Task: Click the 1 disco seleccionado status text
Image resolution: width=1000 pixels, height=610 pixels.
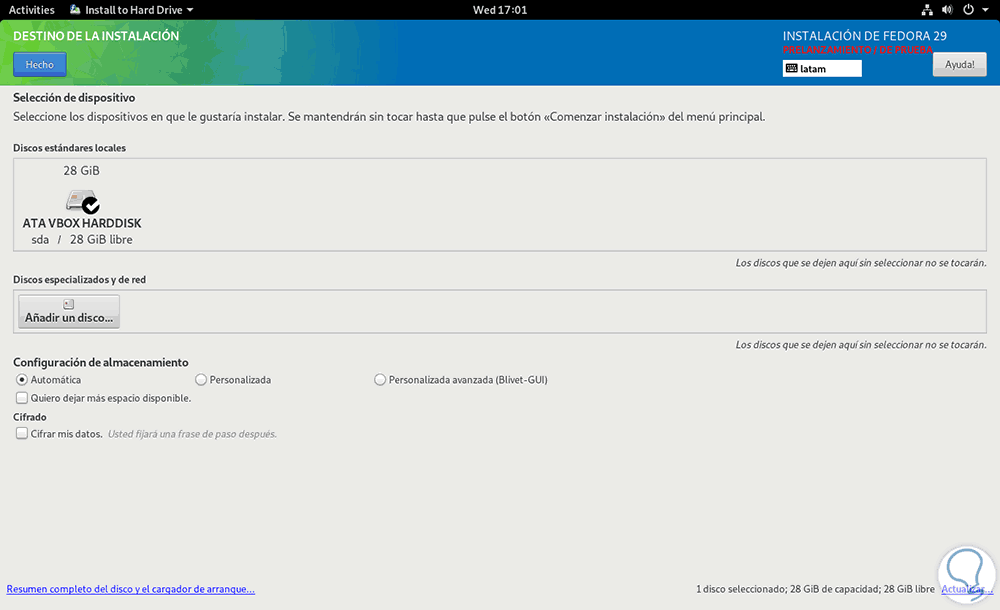Action: coord(815,589)
